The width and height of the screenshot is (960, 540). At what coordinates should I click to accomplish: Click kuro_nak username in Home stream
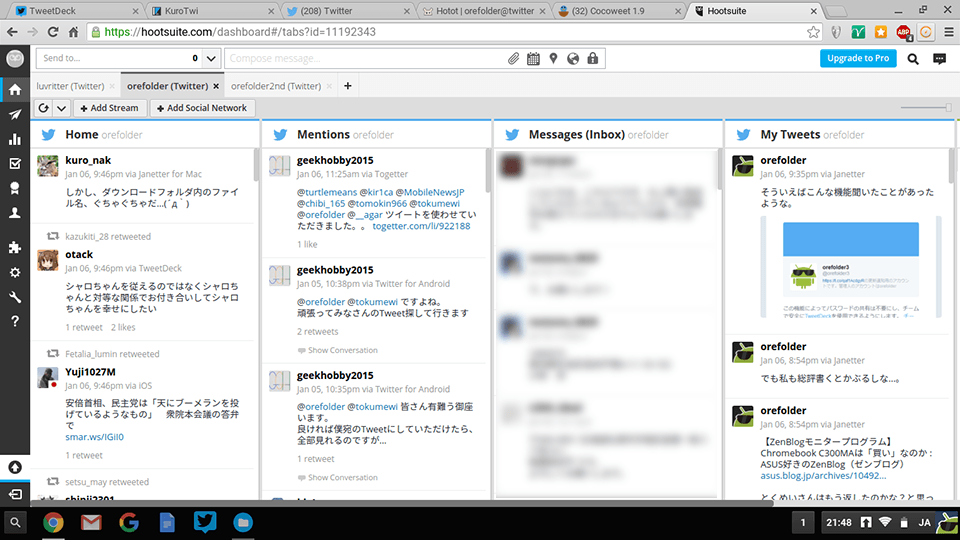[88, 160]
